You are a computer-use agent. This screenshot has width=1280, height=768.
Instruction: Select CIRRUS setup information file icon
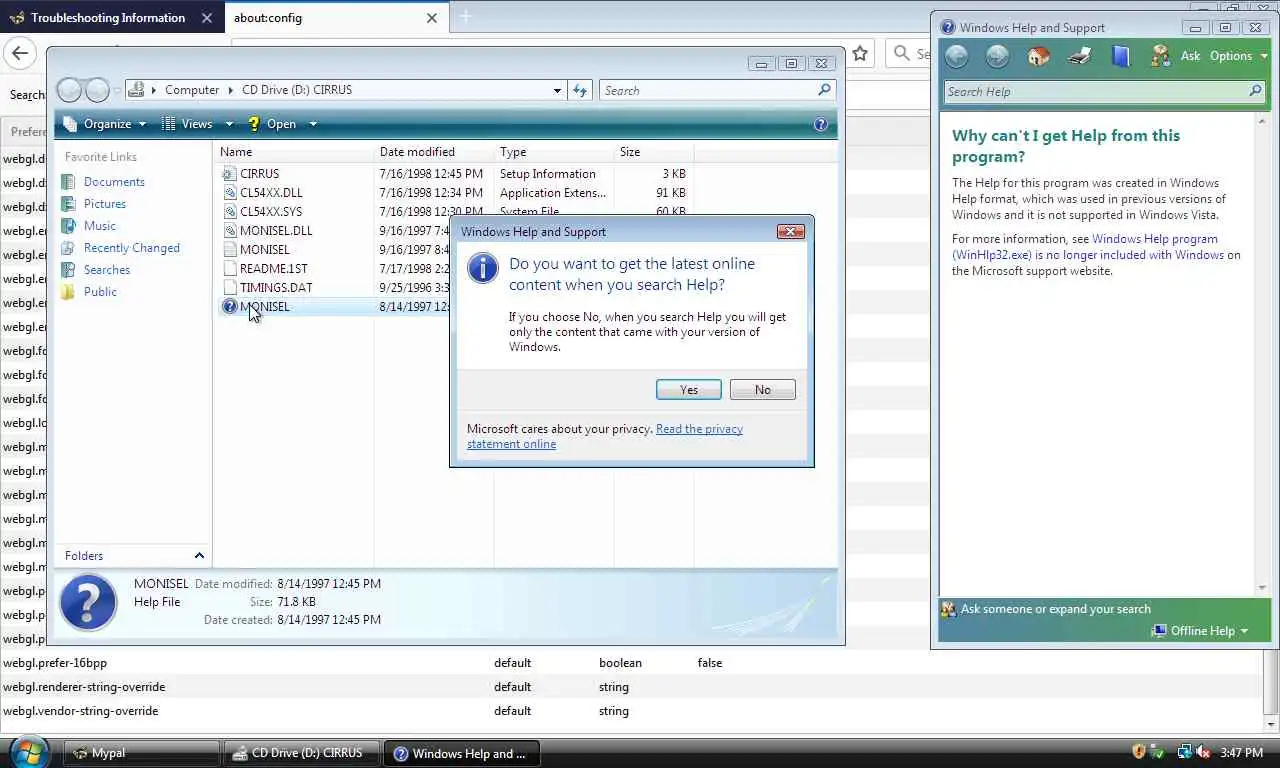click(229, 174)
